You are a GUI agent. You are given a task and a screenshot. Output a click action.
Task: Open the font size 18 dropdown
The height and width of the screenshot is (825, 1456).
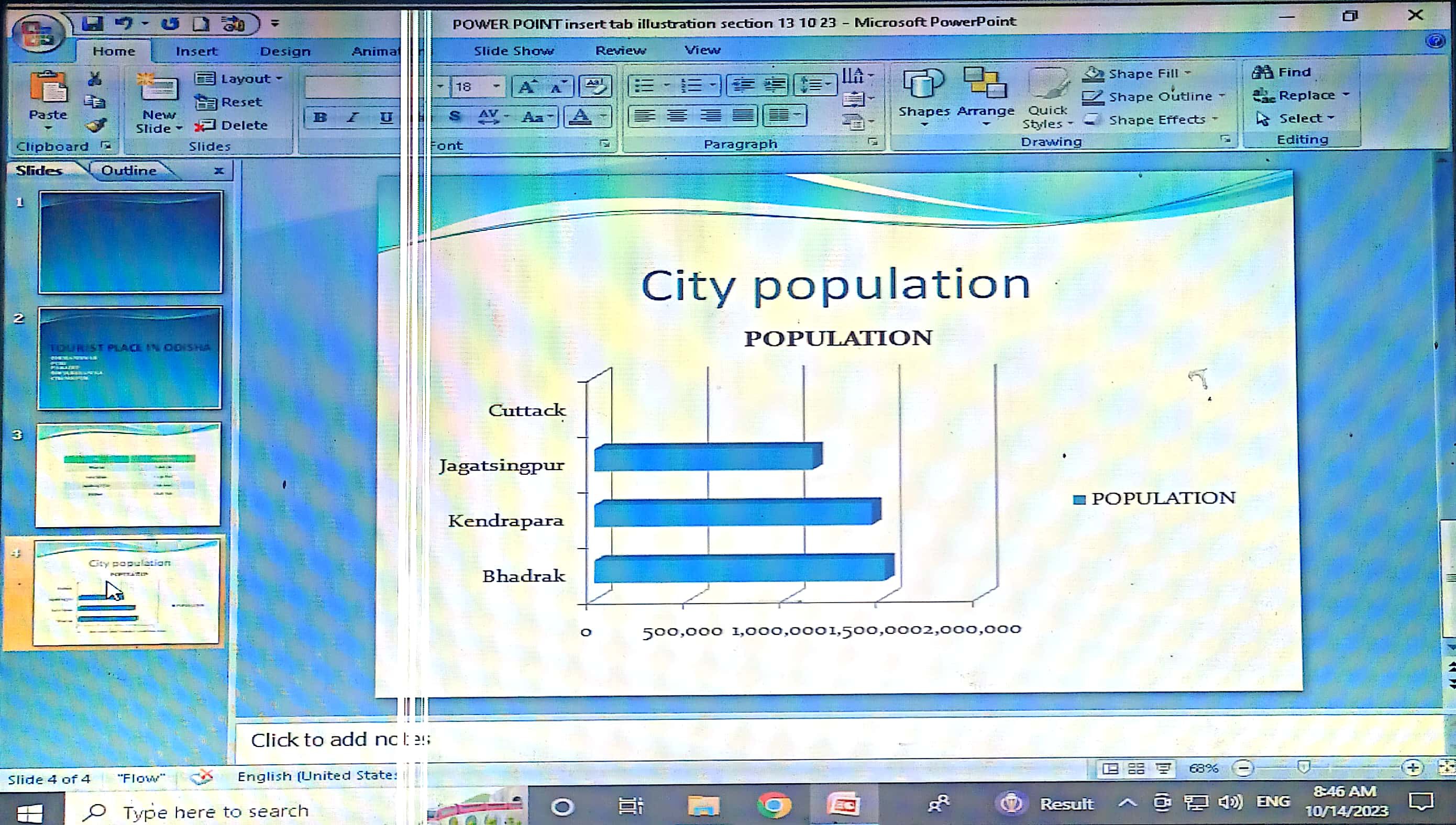pyautogui.click(x=496, y=86)
